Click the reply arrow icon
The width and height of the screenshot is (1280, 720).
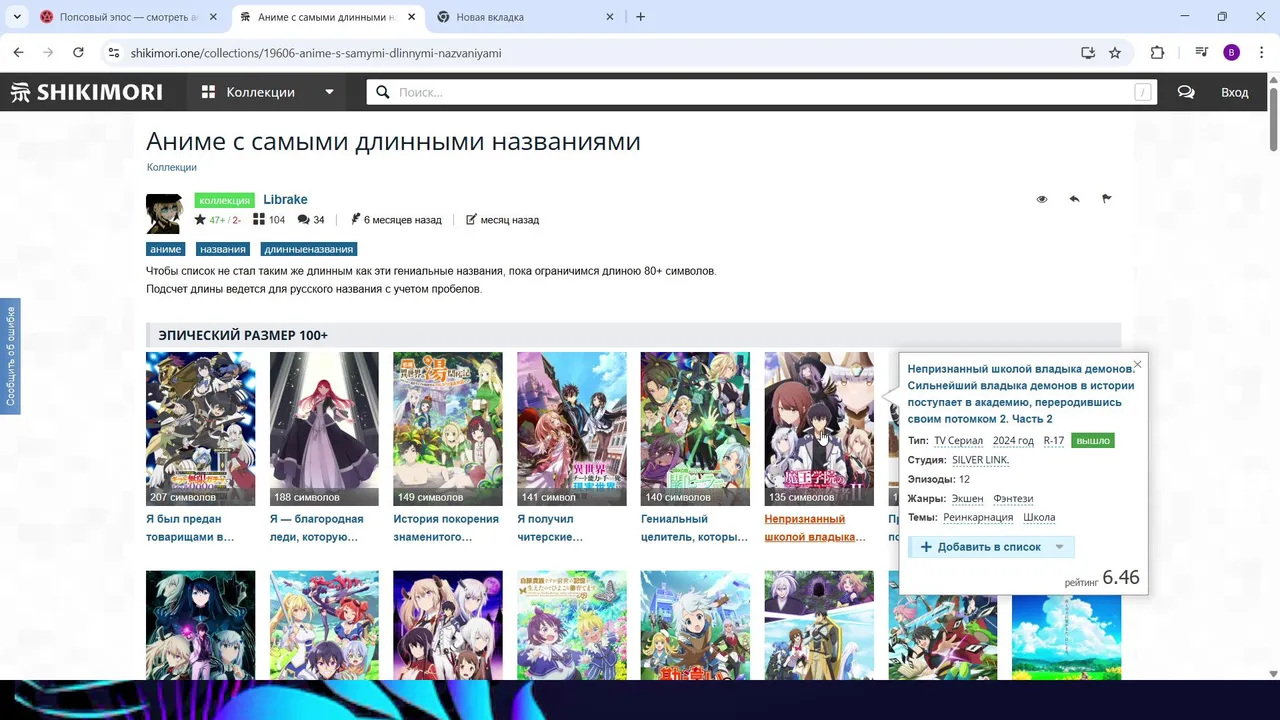[1074, 199]
